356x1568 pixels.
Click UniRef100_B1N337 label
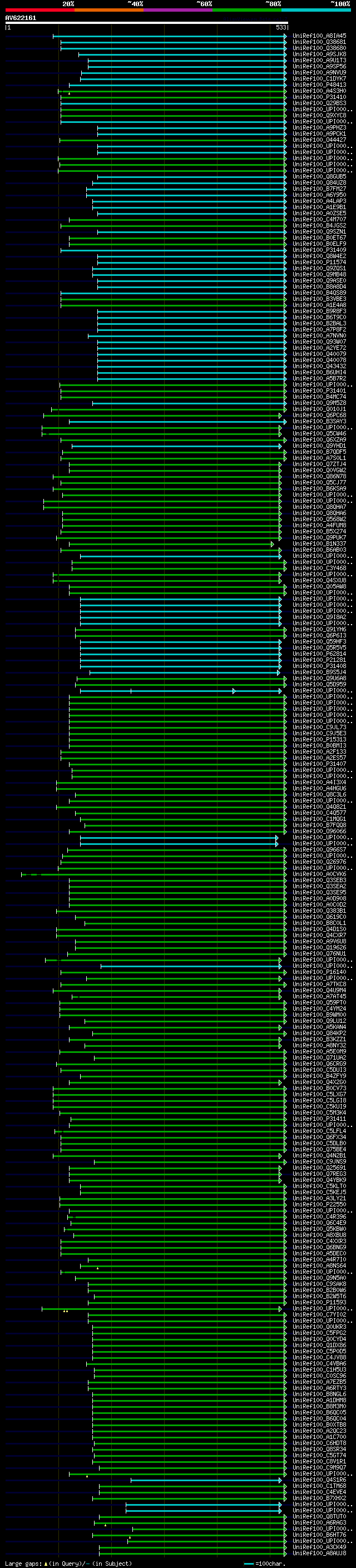click(x=319, y=543)
